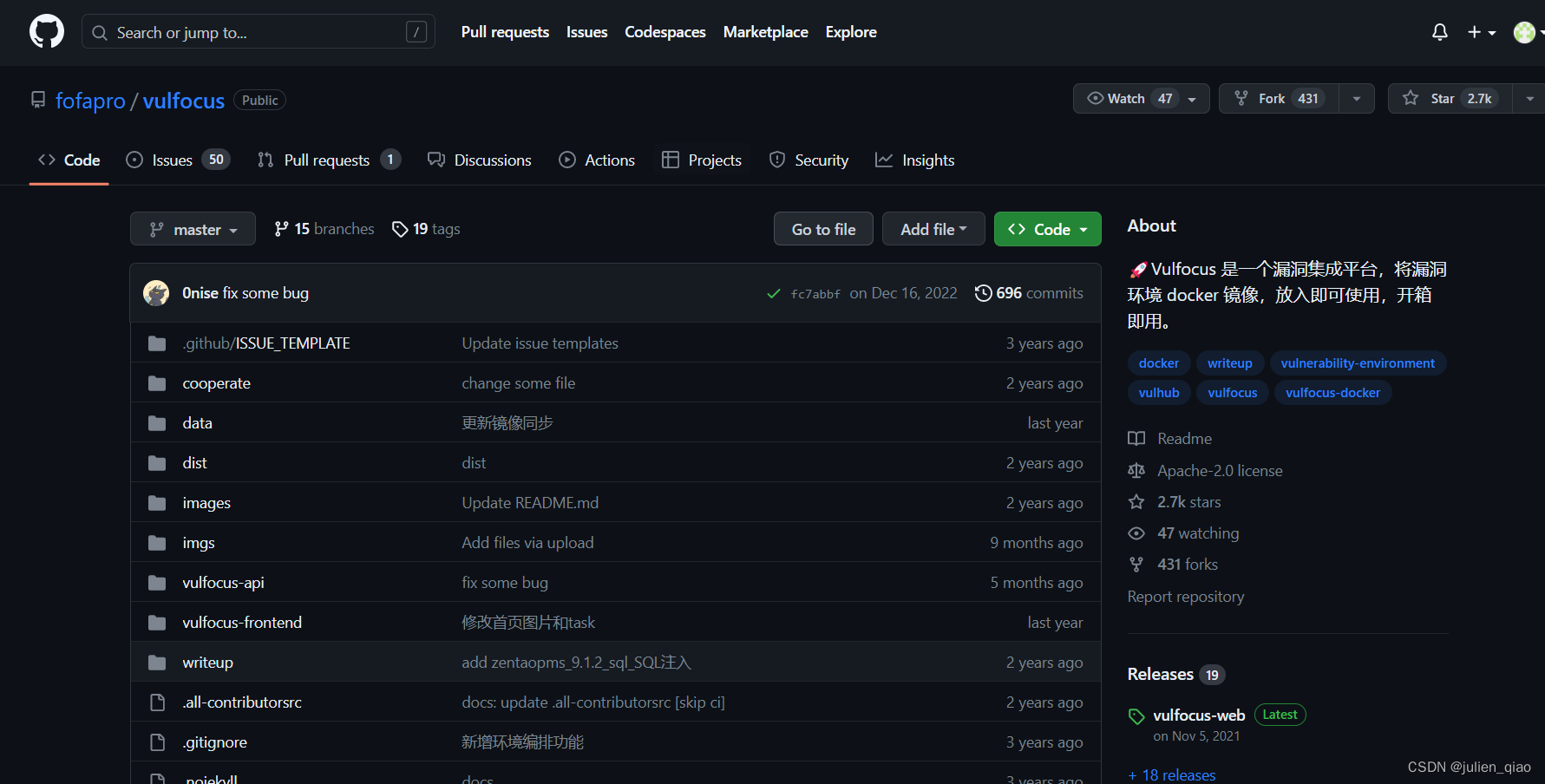
Task: Switch to the Projects tab
Action: (x=701, y=160)
